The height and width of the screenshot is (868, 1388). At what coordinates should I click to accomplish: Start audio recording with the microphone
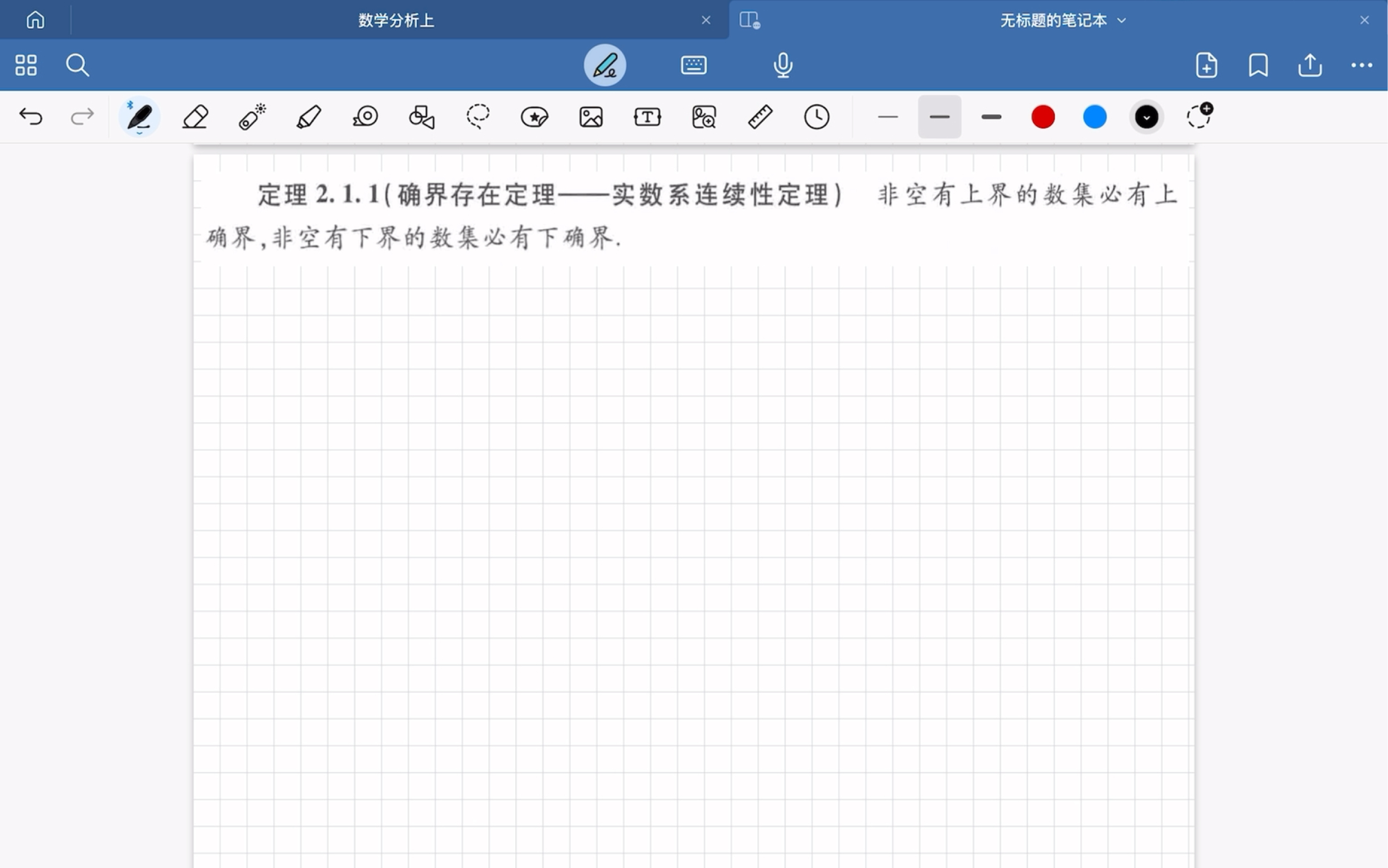click(x=782, y=65)
